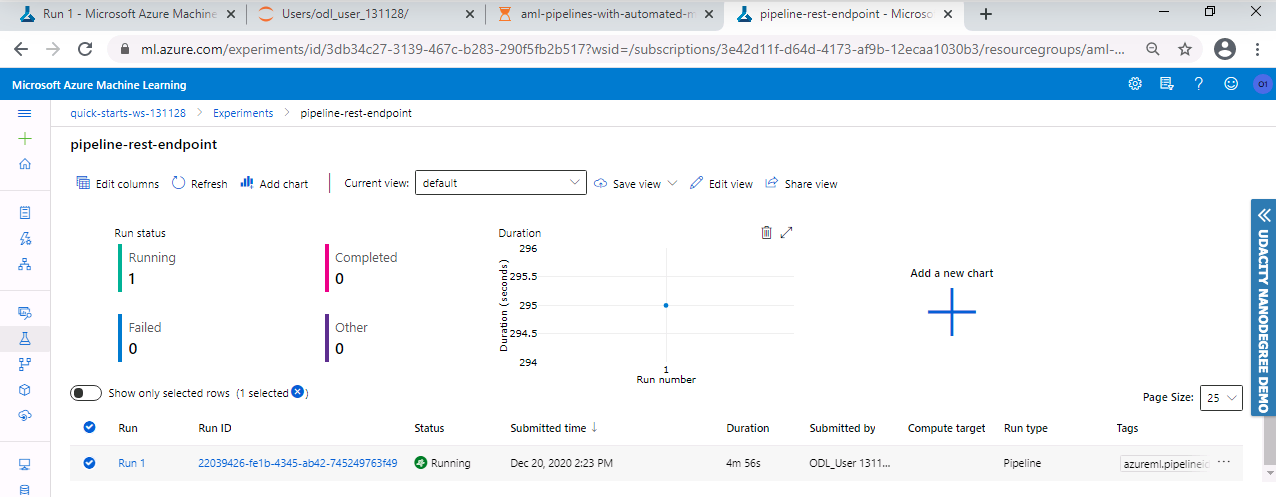Open settings gear in Azure header
Viewport: 1276px width, 497px height.
[1135, 84]
